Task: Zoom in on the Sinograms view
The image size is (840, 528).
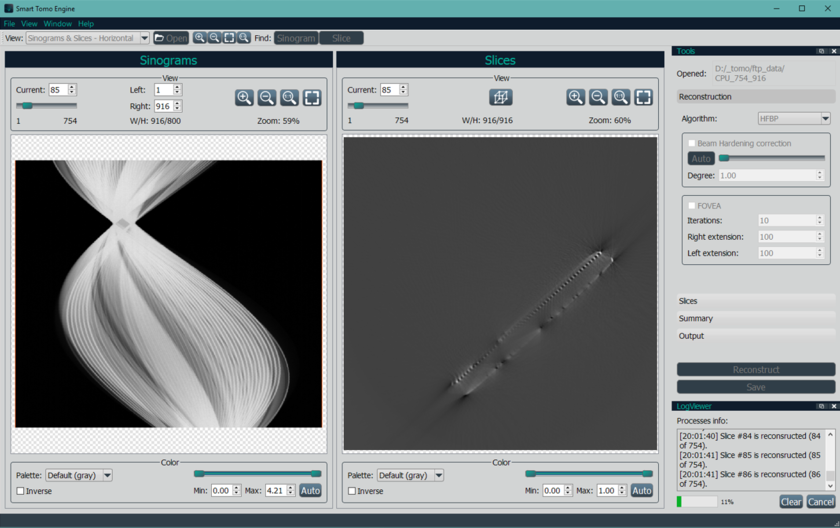Action: click(x=244, y=97)
